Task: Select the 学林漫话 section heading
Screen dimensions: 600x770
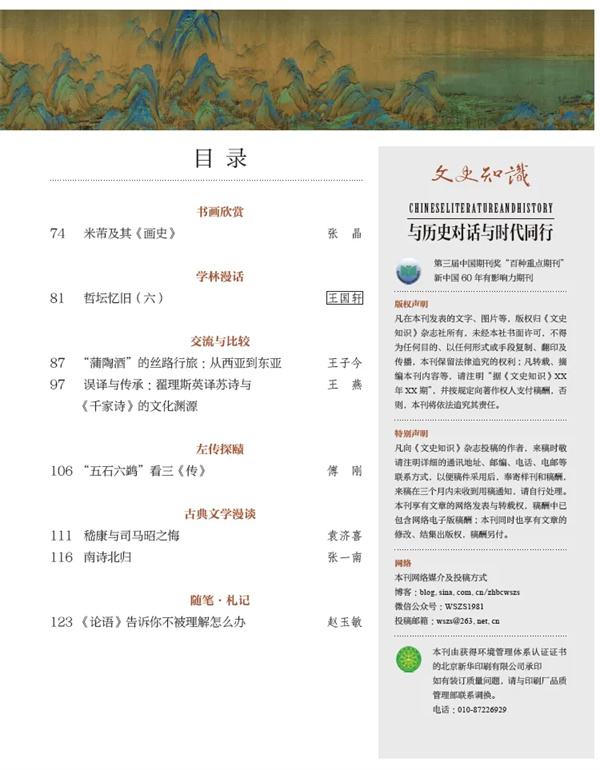Action: tap(220, 276)
